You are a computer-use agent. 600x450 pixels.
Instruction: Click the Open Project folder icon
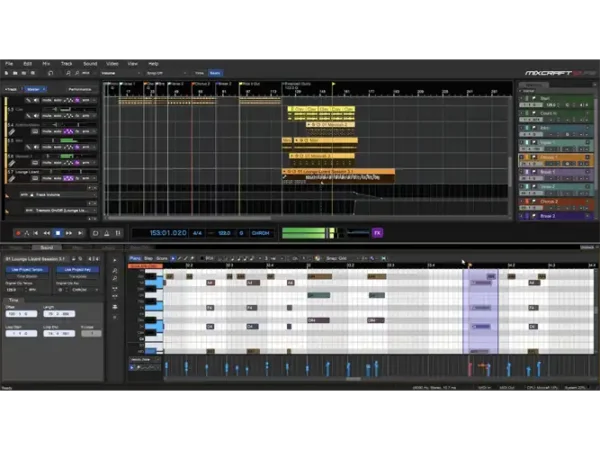(x=15, y=73)
